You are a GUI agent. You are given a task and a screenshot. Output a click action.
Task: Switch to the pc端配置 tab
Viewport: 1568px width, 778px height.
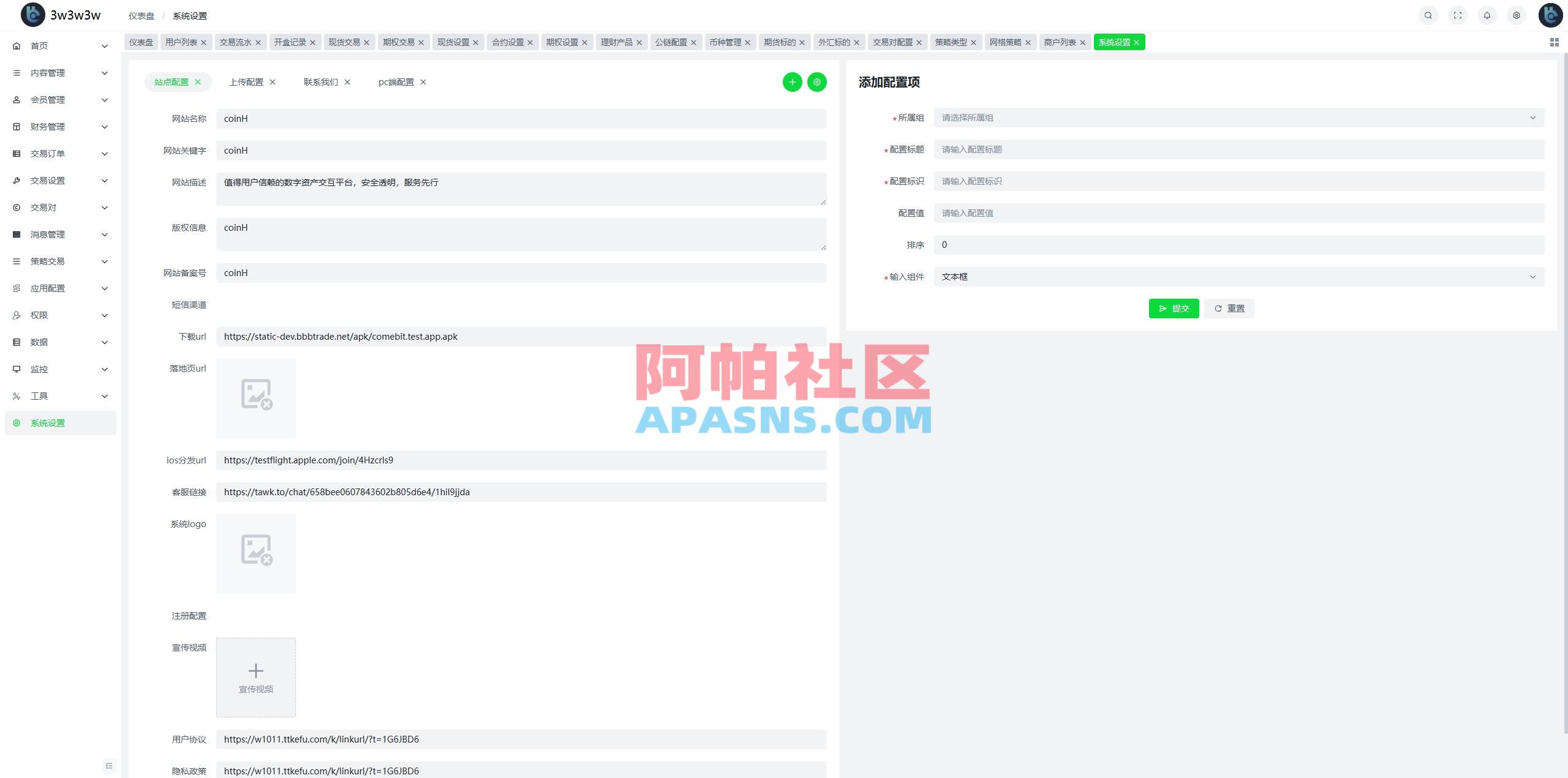396,81
